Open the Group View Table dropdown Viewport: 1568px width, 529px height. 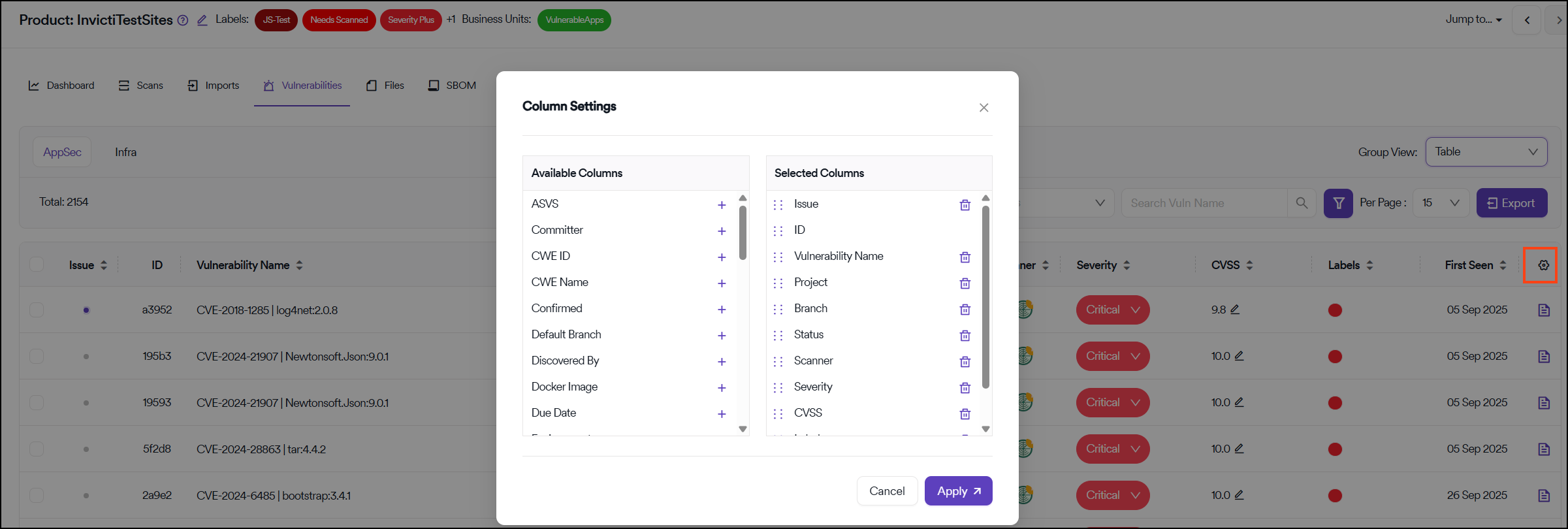pyautogui.click(x=1486, y=152)
